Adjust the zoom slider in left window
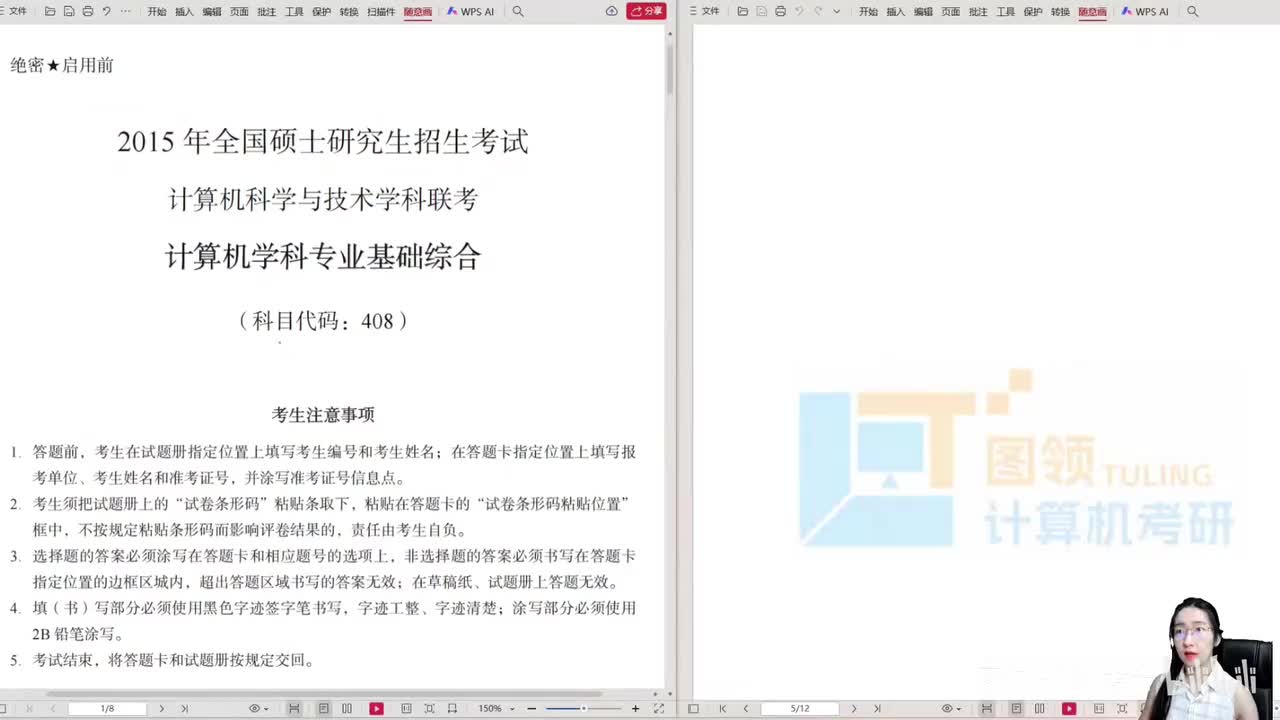Viewport: 1280px width, 720px height. (583, 708)
